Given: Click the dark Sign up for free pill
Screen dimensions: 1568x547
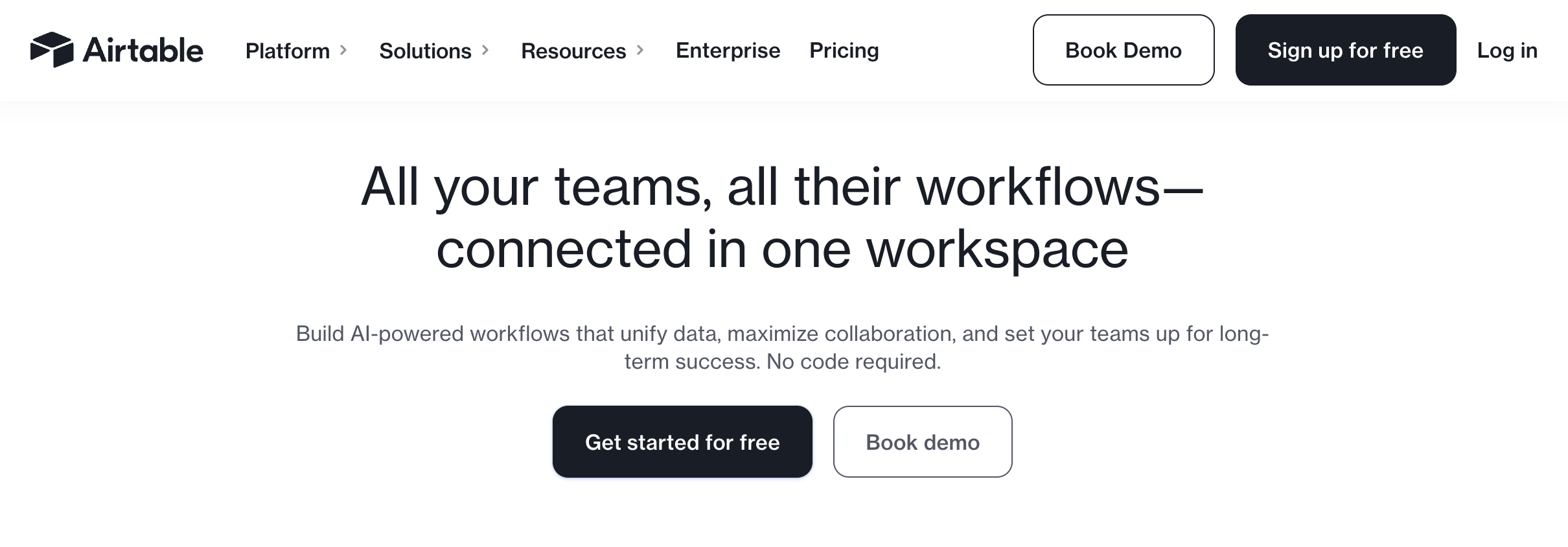Looking at the screenshot, I should coord(1344,50).
